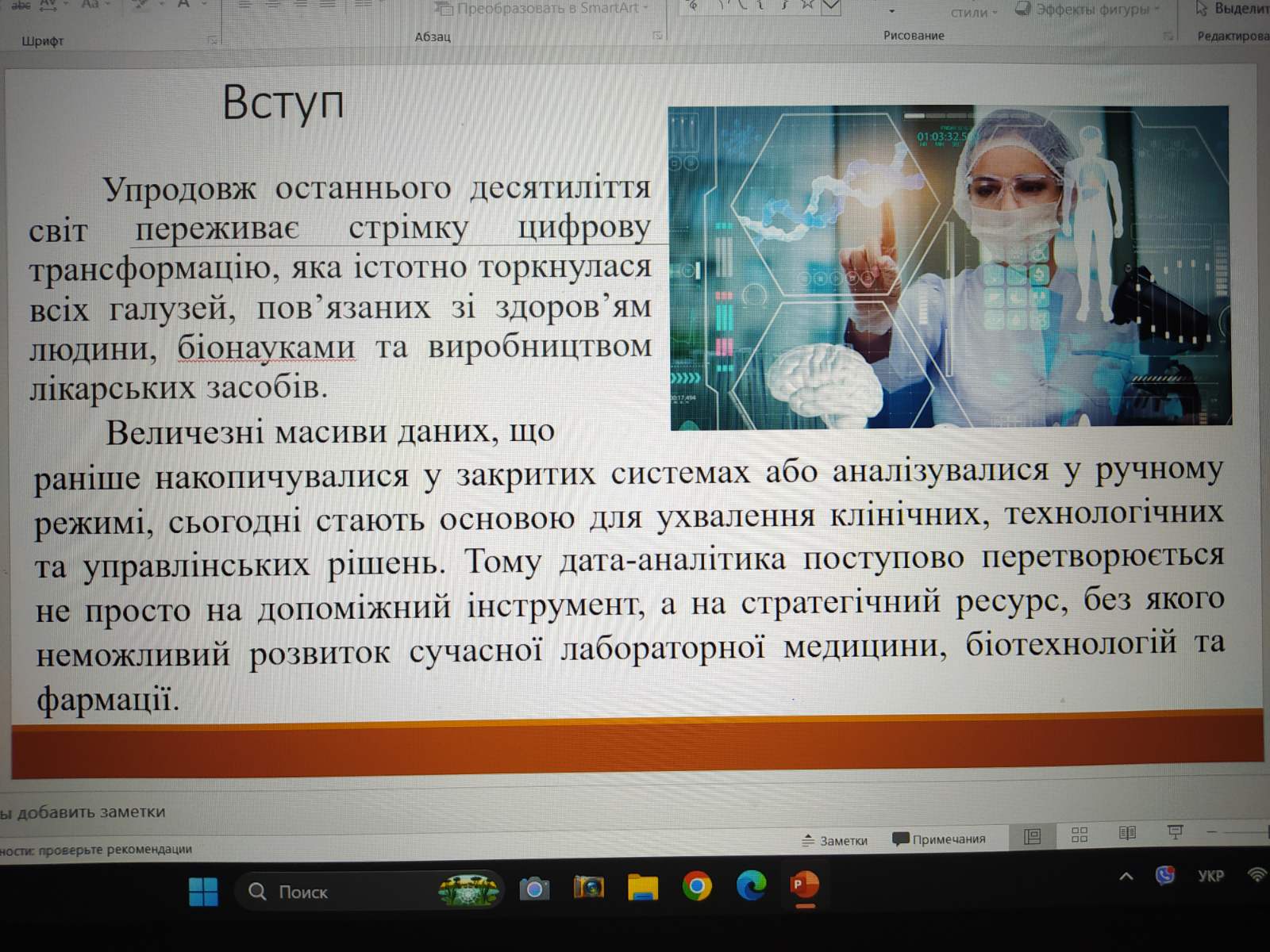The image size is (1270, 952).
Task: Open File Explorer from taskbar
Action: pyautogui.click(x=643, y=888)
